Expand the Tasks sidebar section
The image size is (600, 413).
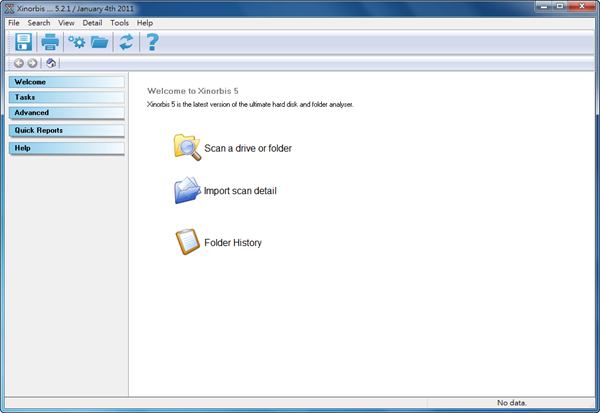click(x=67, y=97)
